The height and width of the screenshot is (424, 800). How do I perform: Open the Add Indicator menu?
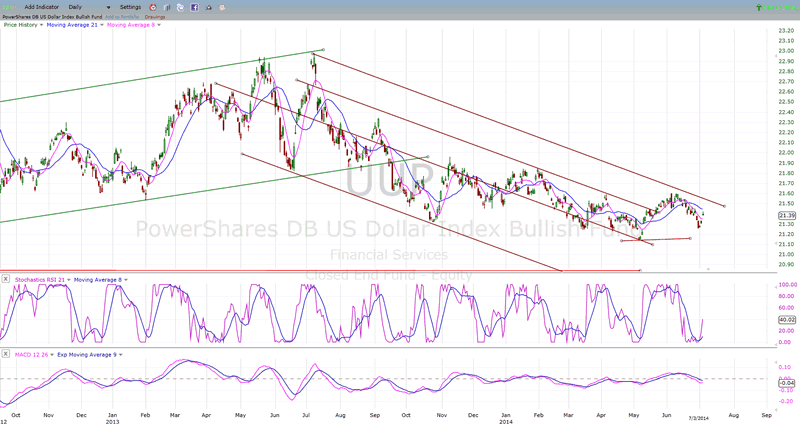pos(43,7)
